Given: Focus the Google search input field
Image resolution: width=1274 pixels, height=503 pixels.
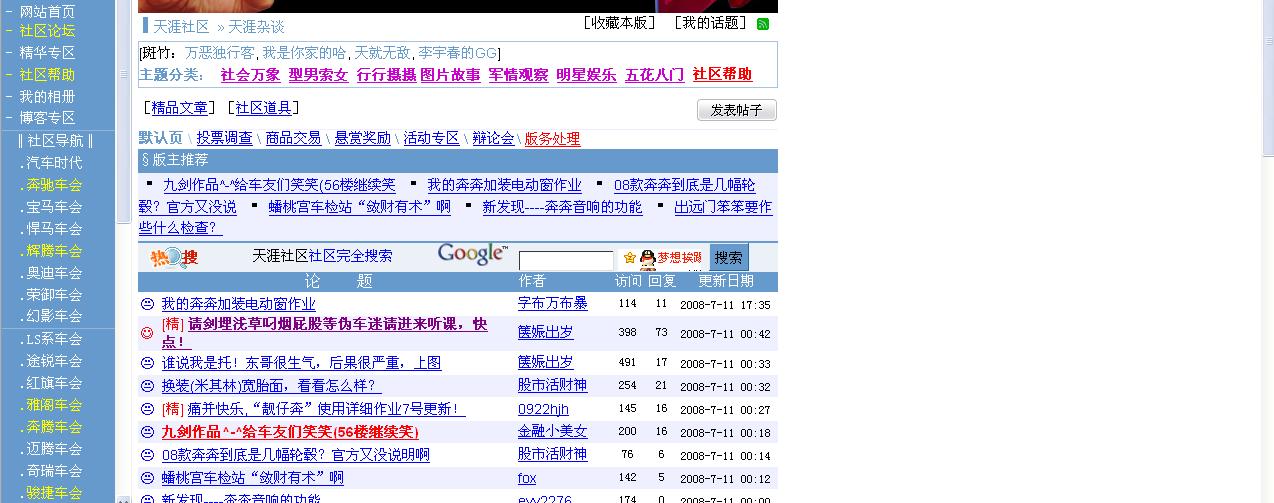Looking at the screenshot, I should click(565, 261).
